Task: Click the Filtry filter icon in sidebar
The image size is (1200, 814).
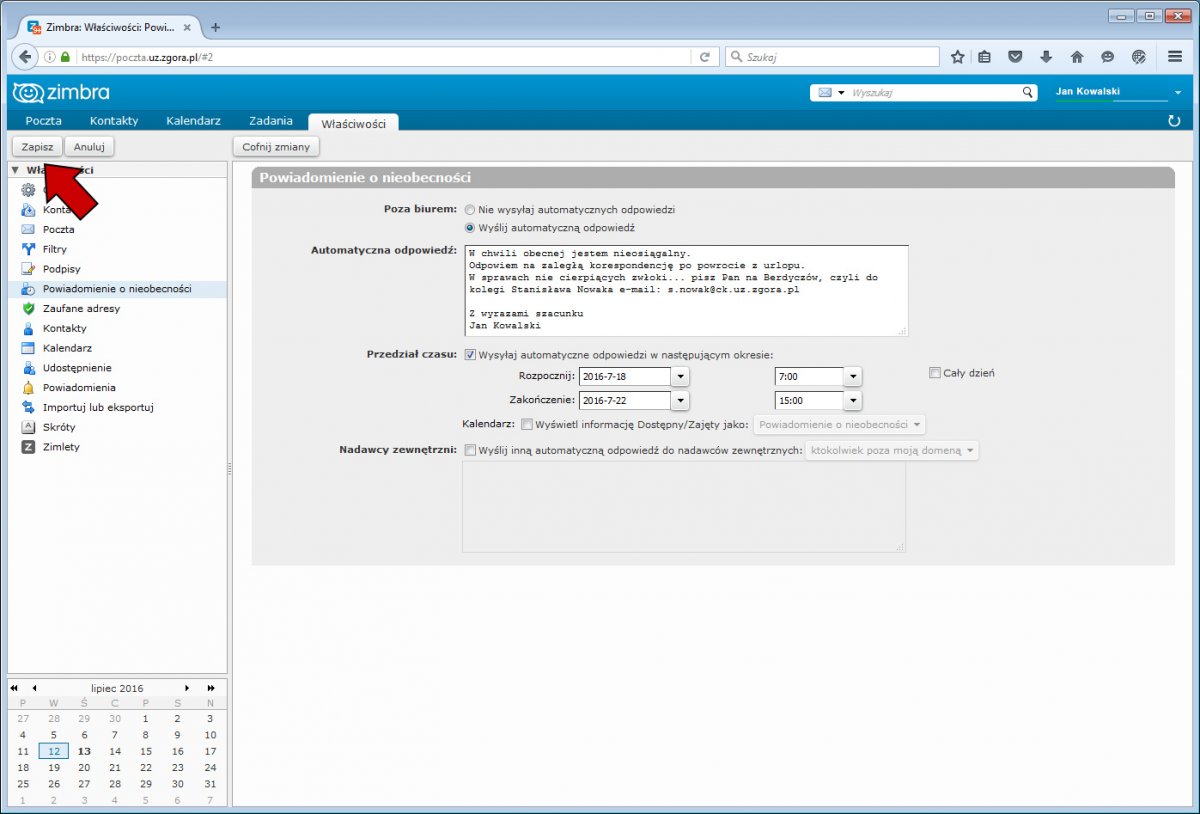Action: coord(28,249)
